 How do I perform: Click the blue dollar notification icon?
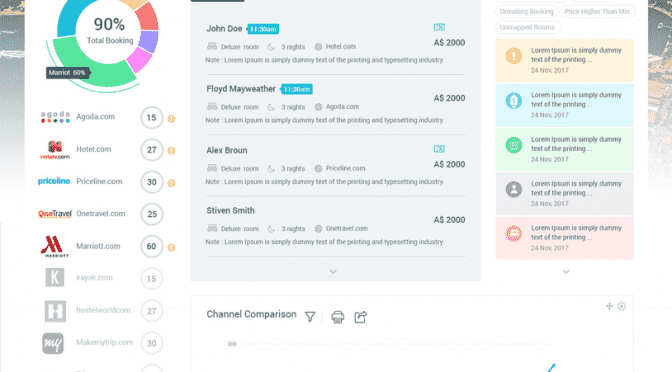pos(513,101)
